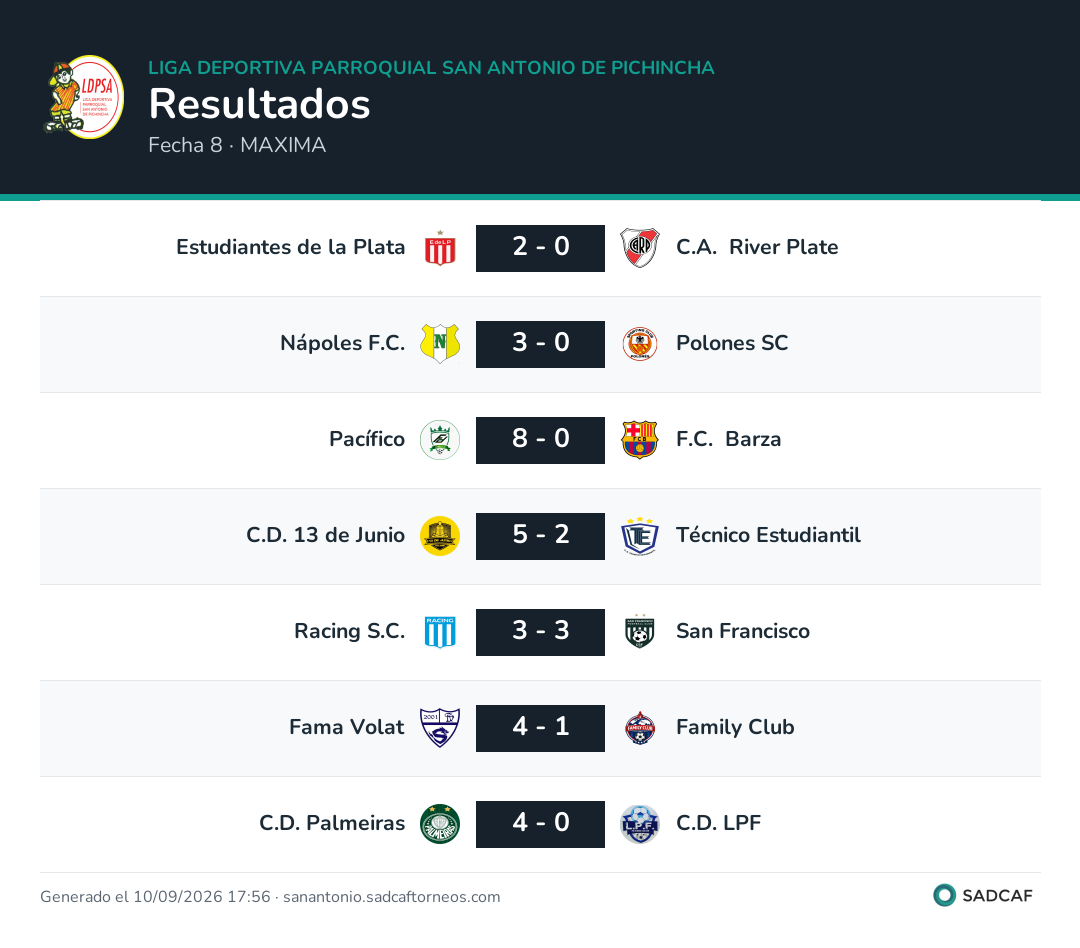Open the 8 - 0 Pacífico score box
Image resolution: width=1080 pixels, height=948 pixels.
[541, 440]
